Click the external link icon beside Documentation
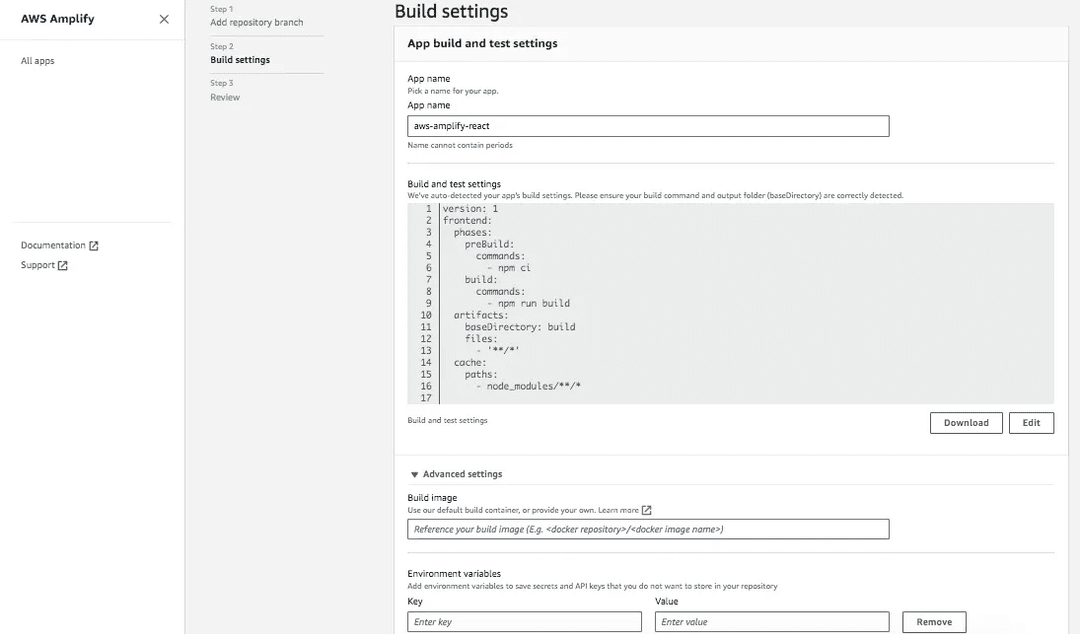Image resolution: width=1080 pixels, height=634 pixels. [x=94, y=246]
